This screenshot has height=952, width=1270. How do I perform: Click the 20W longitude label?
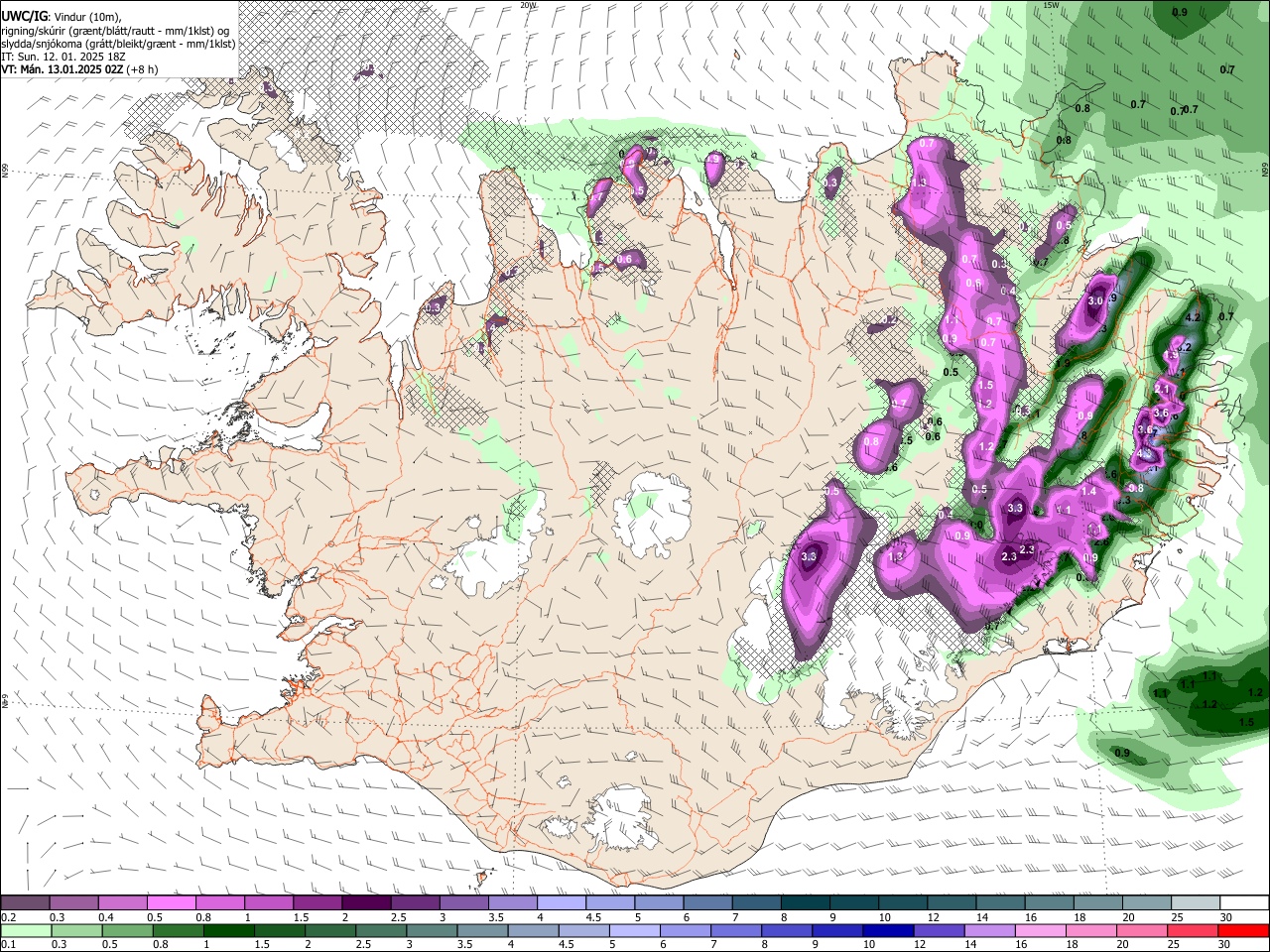[x=528, y=5]
